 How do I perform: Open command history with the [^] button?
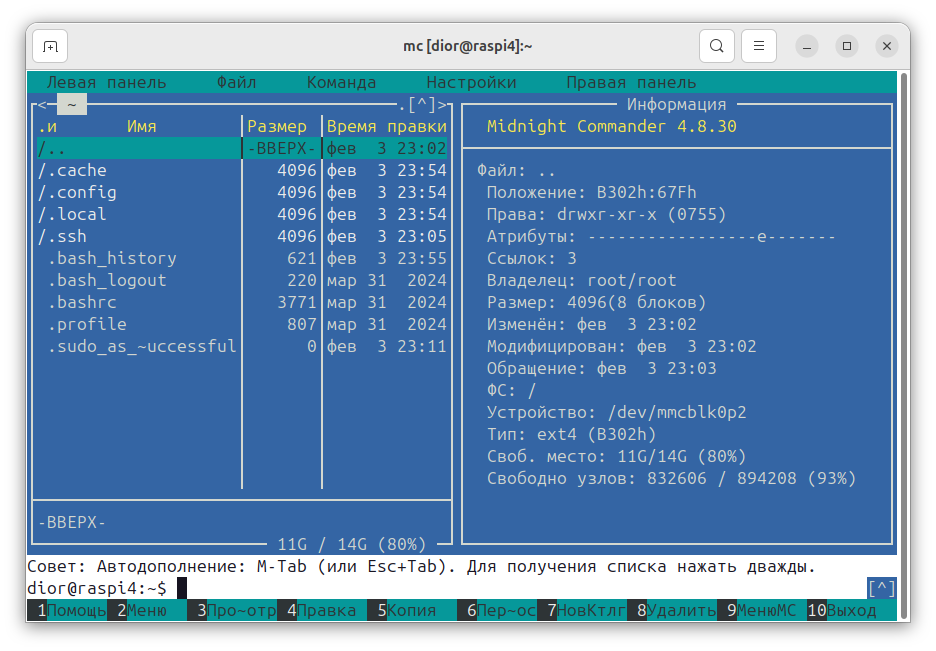click(882, 588)
